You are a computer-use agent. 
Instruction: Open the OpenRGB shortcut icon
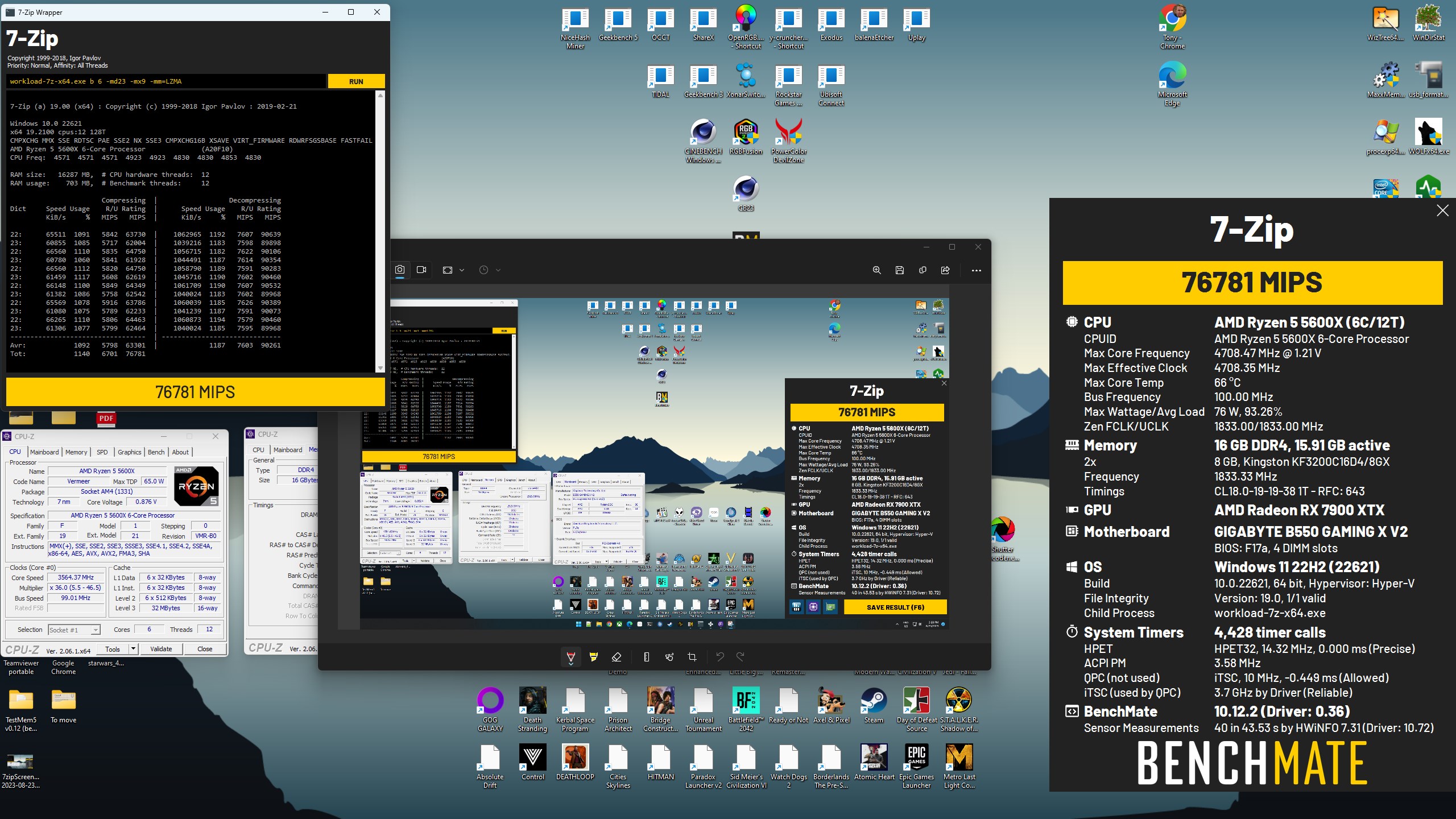(746, 27)
